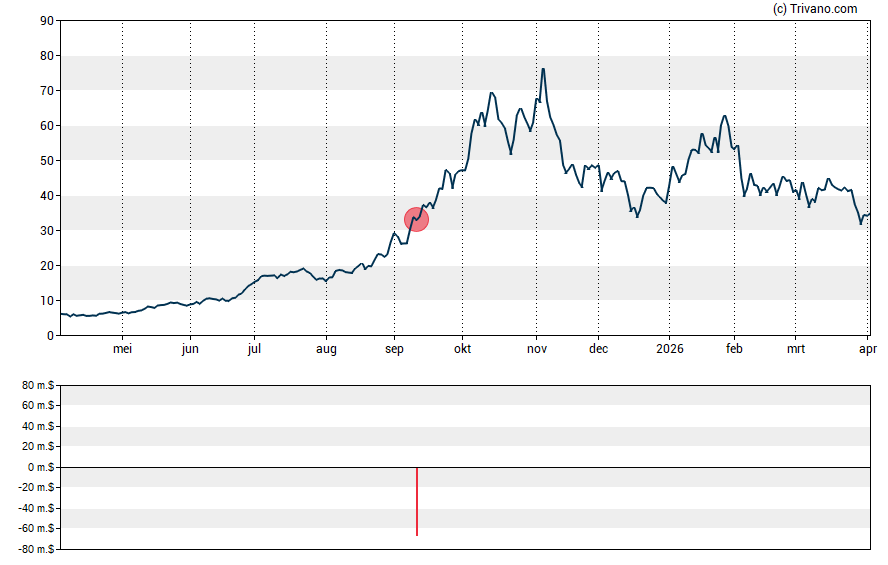Click the '80 m.$' axis label
Screen dimensions: 888x565
(x=38, y=386)
